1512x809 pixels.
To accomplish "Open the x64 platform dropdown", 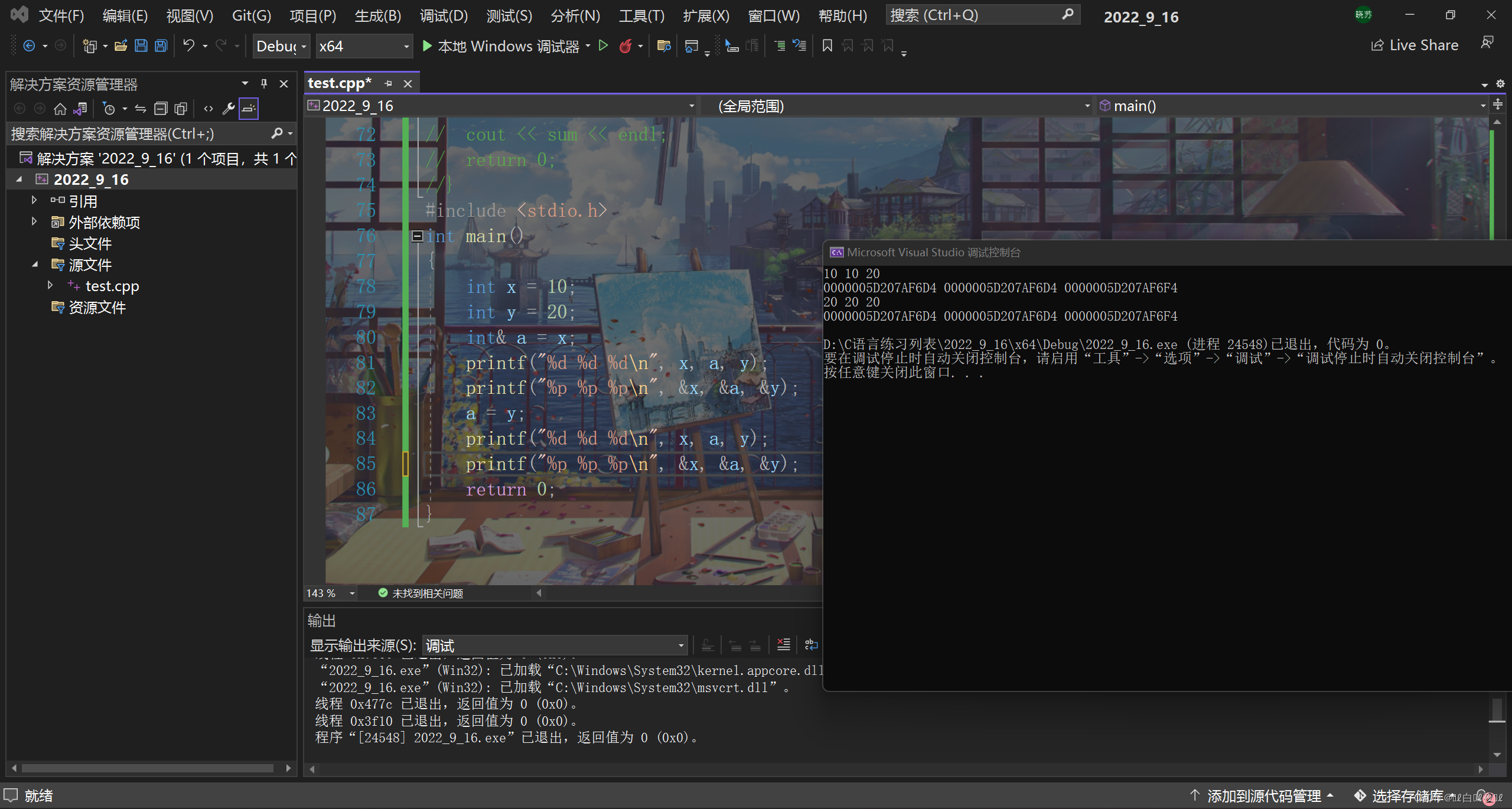I will click(363, 46).
